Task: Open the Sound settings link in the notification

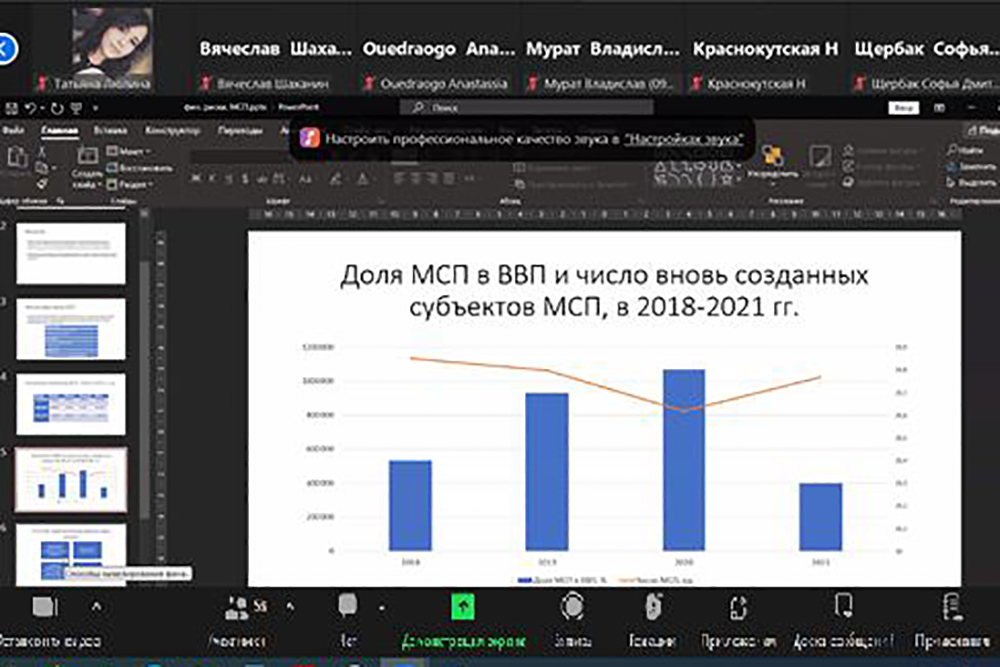Action: (684, 138)
